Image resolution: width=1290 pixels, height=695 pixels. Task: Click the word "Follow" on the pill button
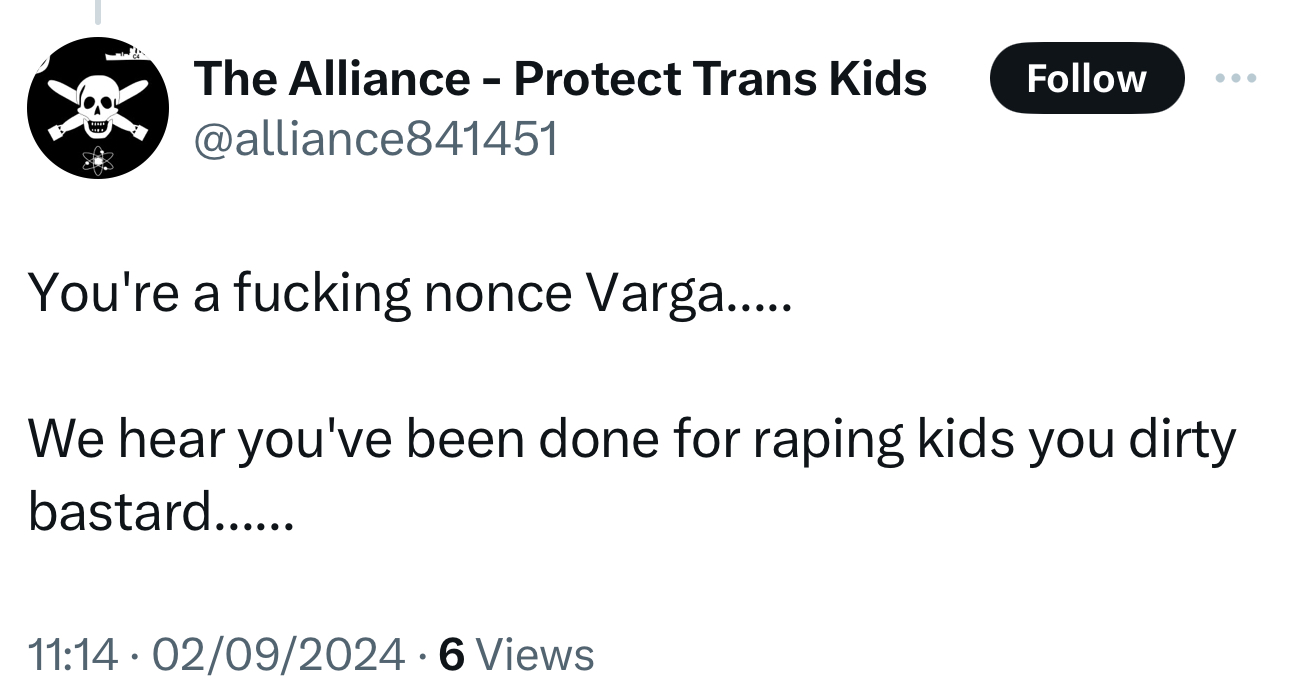pyautogui.click(x=1086, y=78)
